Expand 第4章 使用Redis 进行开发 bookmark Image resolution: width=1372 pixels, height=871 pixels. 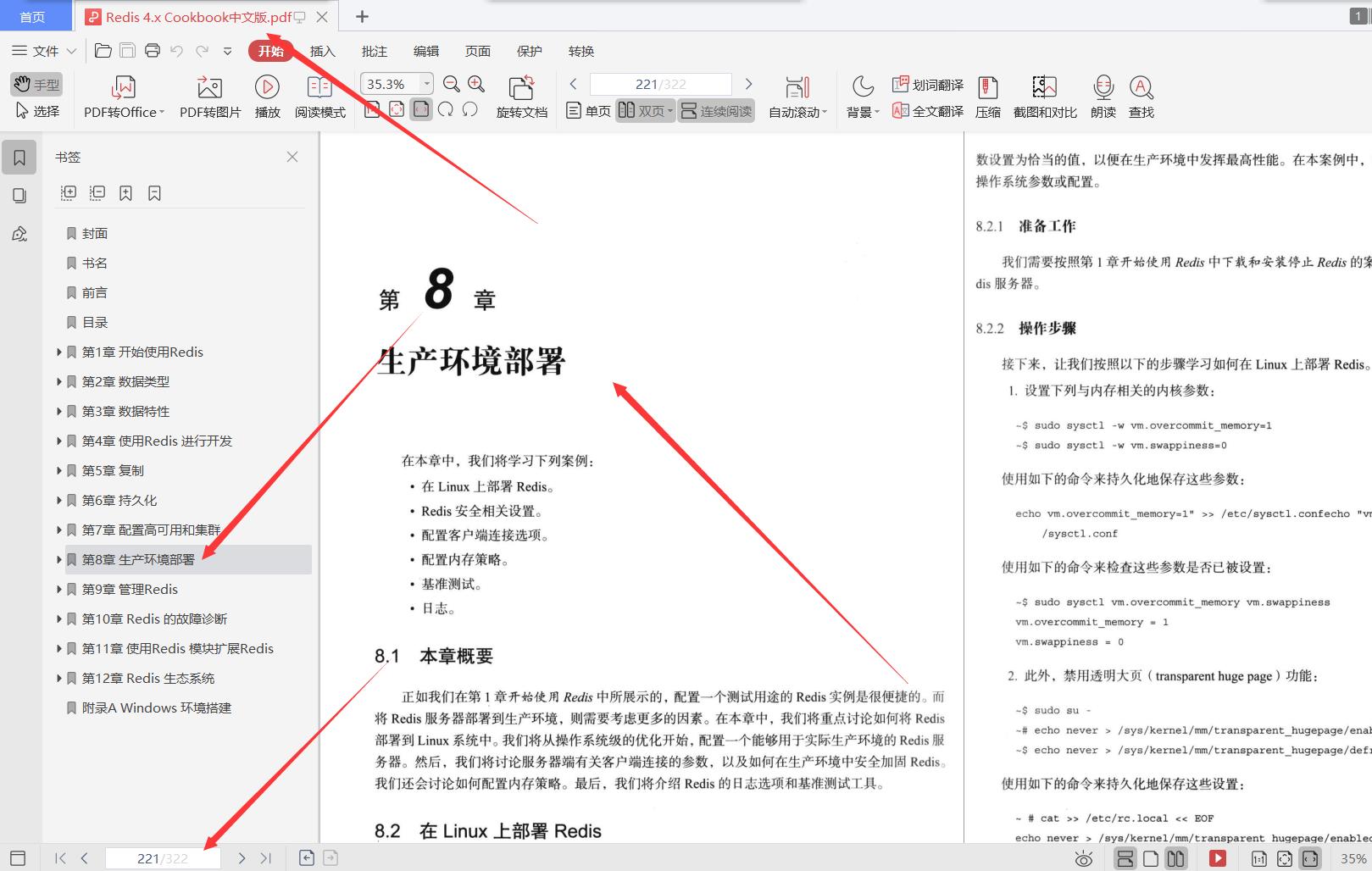click(x=59, y=441)
